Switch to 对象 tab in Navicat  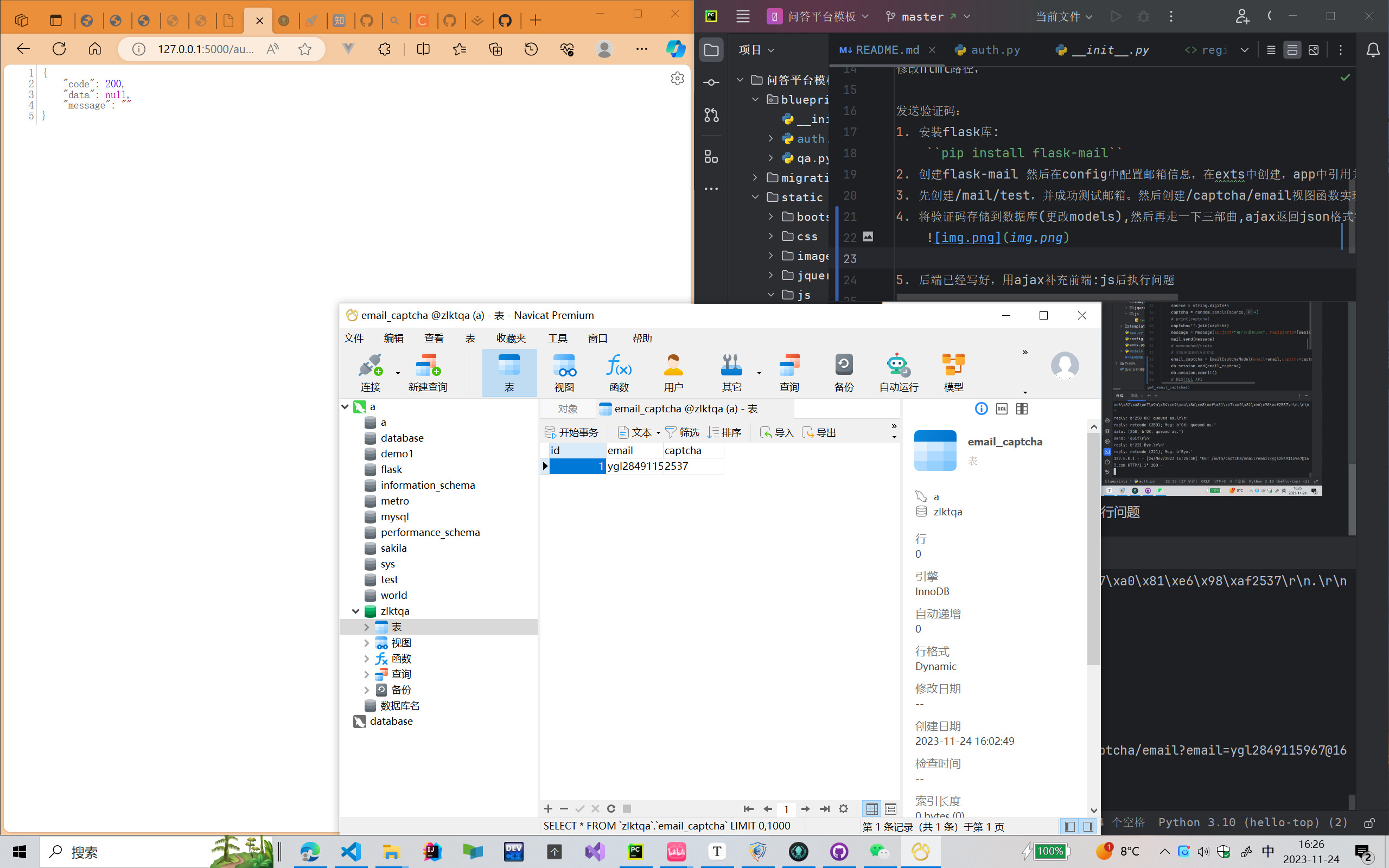point(568,409)
